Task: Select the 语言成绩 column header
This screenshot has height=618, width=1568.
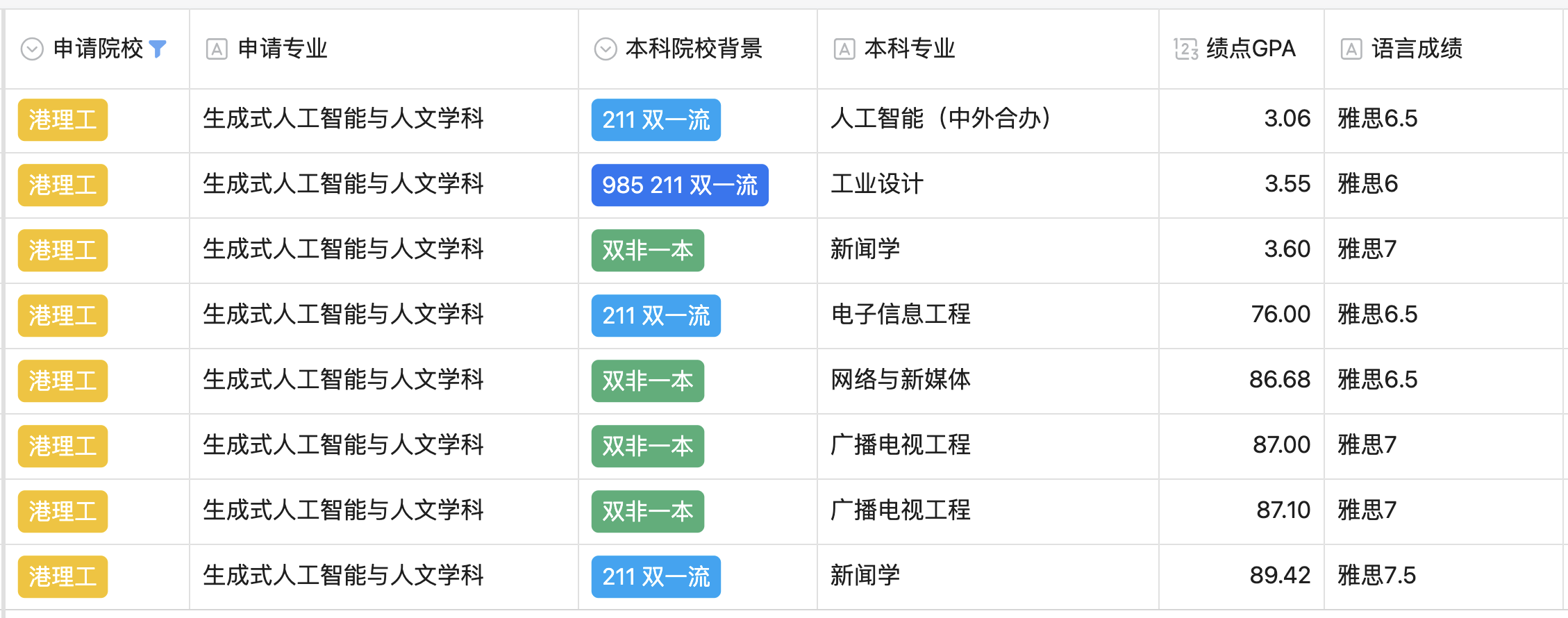Action: point(1417,49)
